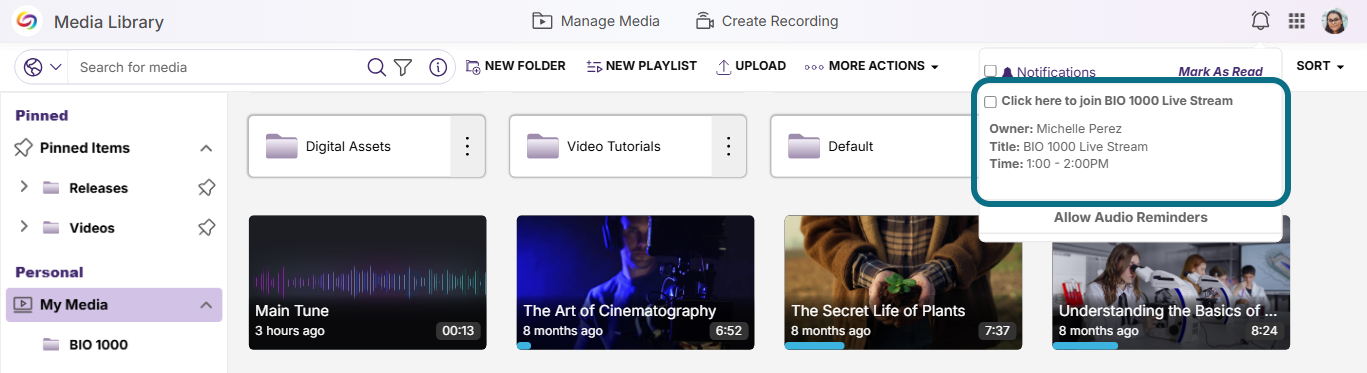Click the Personal section heading
Image resolution: width=1367 pixels, height=373 pixels.
coord(49,272)
